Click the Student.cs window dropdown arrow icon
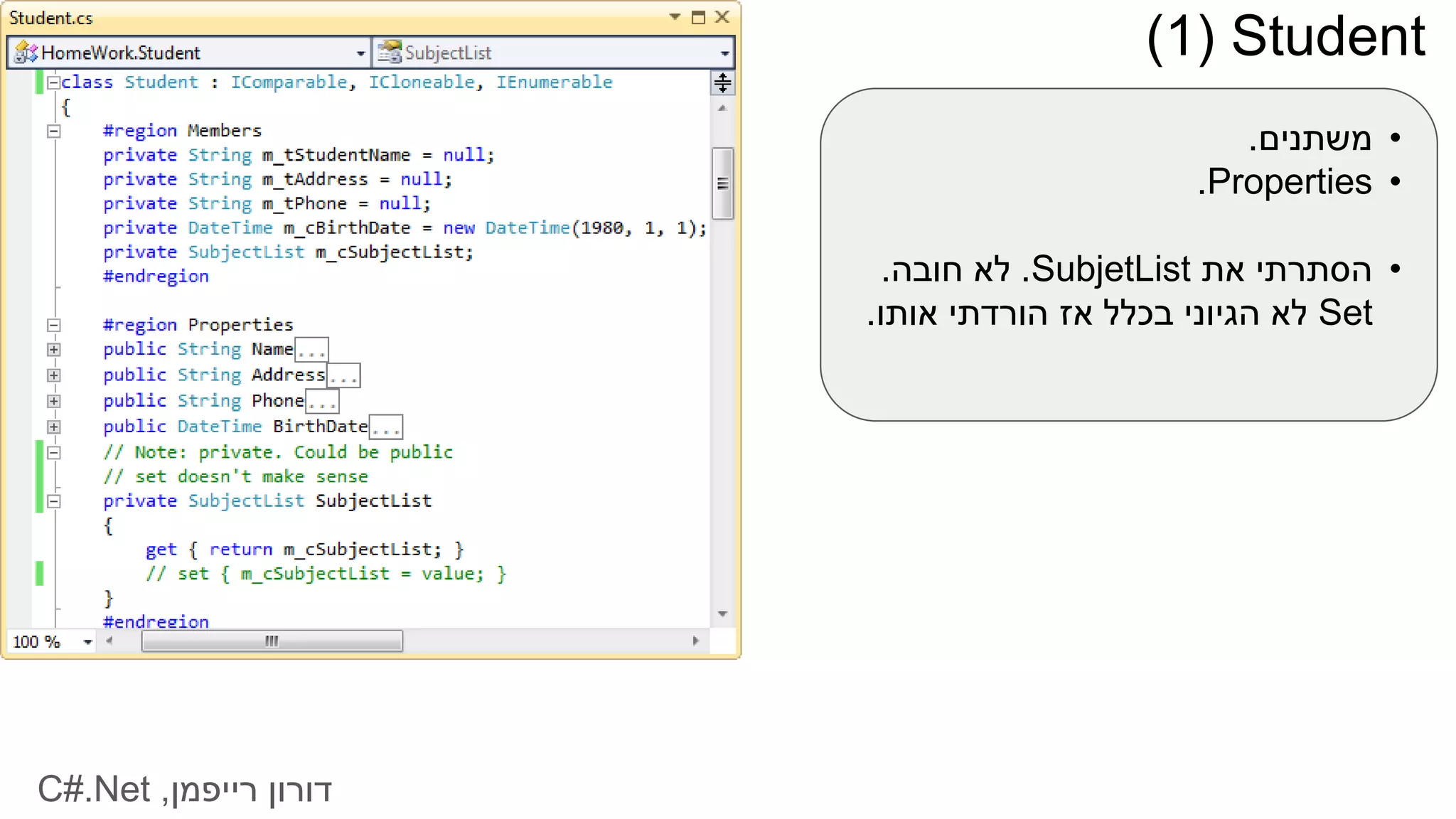This screenshot has height=819, width=1456. [675, 16]
